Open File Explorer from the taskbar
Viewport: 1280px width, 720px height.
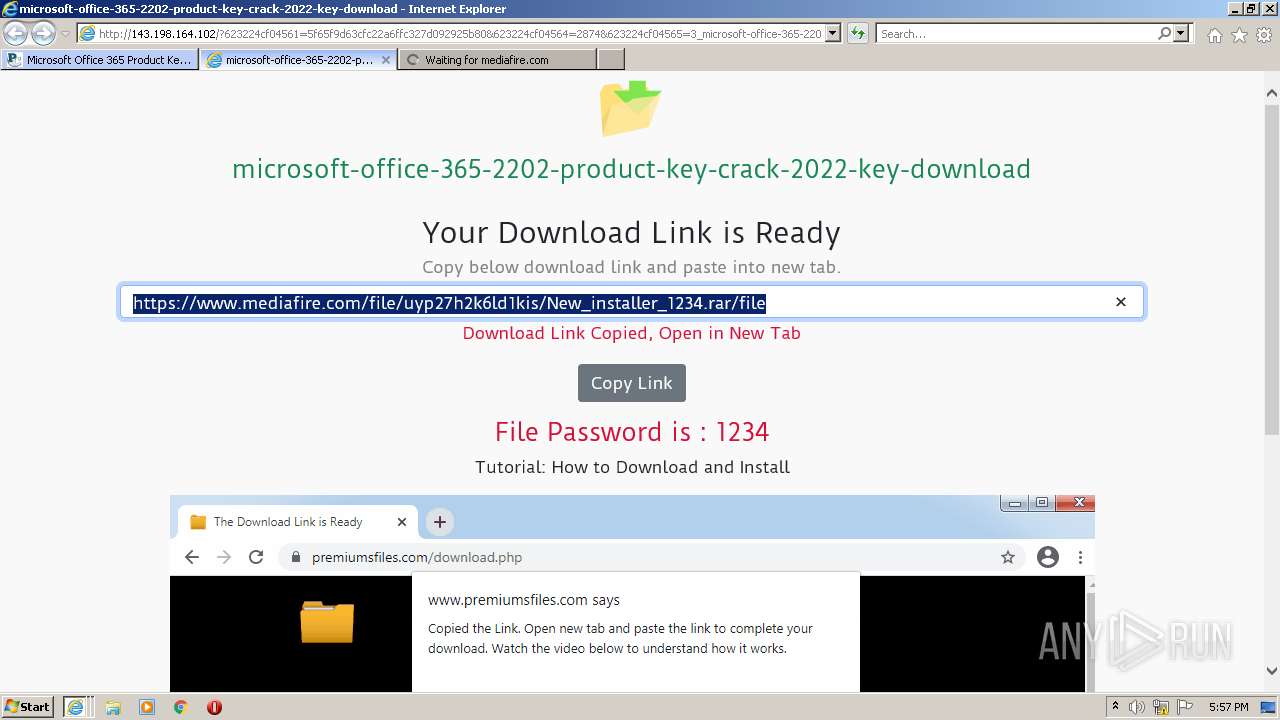click(x=113, y=707)
